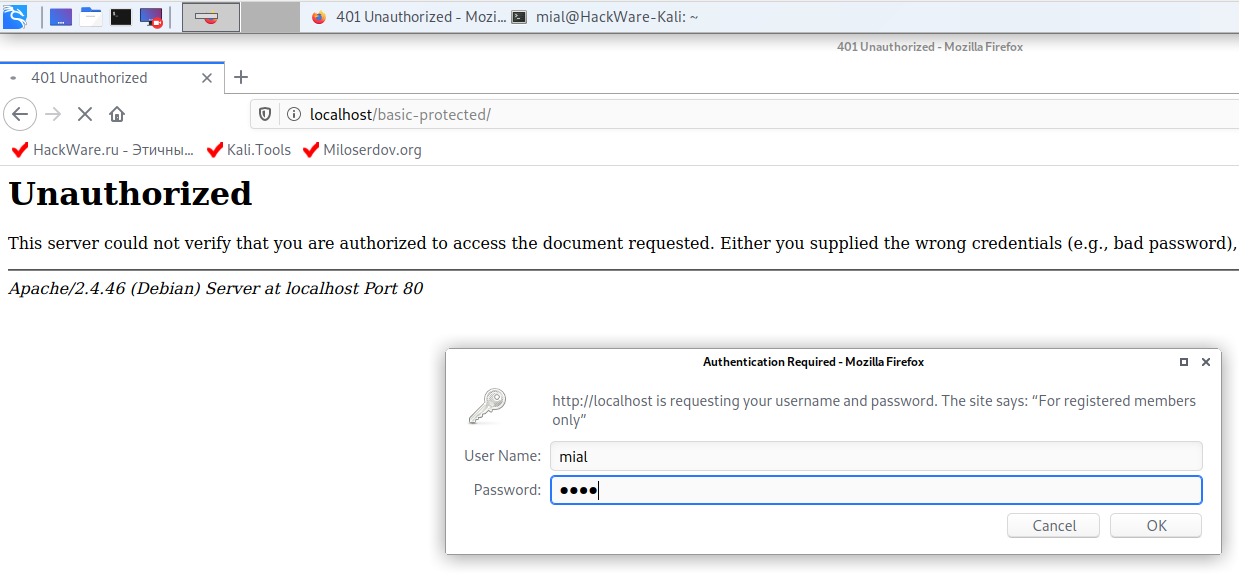The height and width of the screenshot is (580, 1239).
Task: Open a new tab with plus button
Action: (241, 77)
